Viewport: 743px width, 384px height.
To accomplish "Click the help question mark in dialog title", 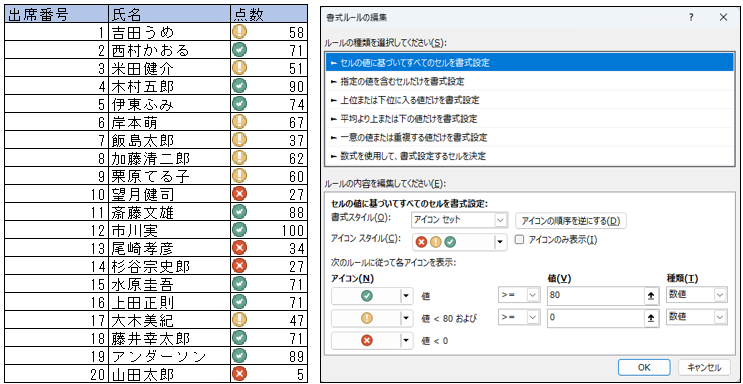I will click(691, 18).
